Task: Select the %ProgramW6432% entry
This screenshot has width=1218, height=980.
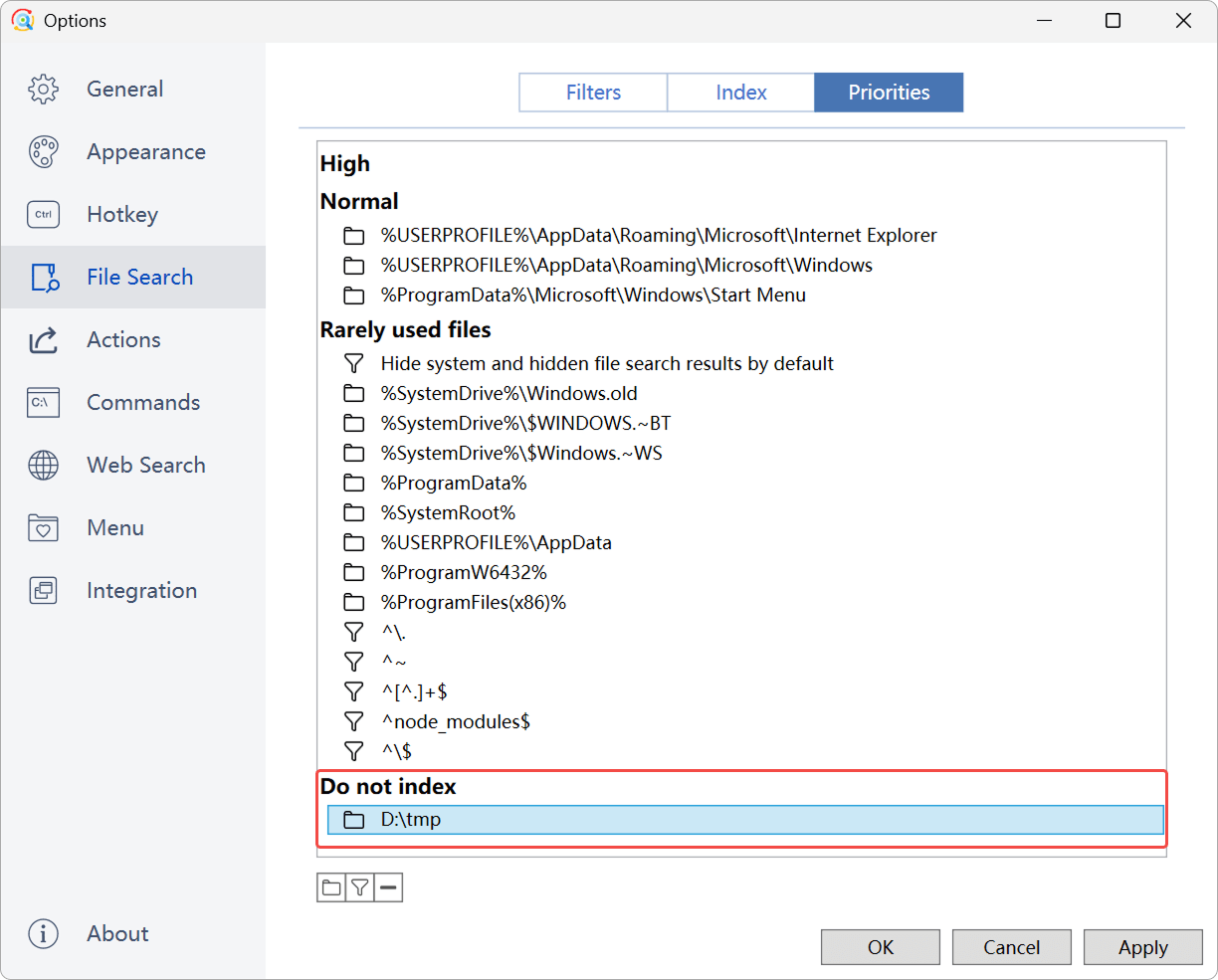Action: pyautogui.click(x=464, y=573)
